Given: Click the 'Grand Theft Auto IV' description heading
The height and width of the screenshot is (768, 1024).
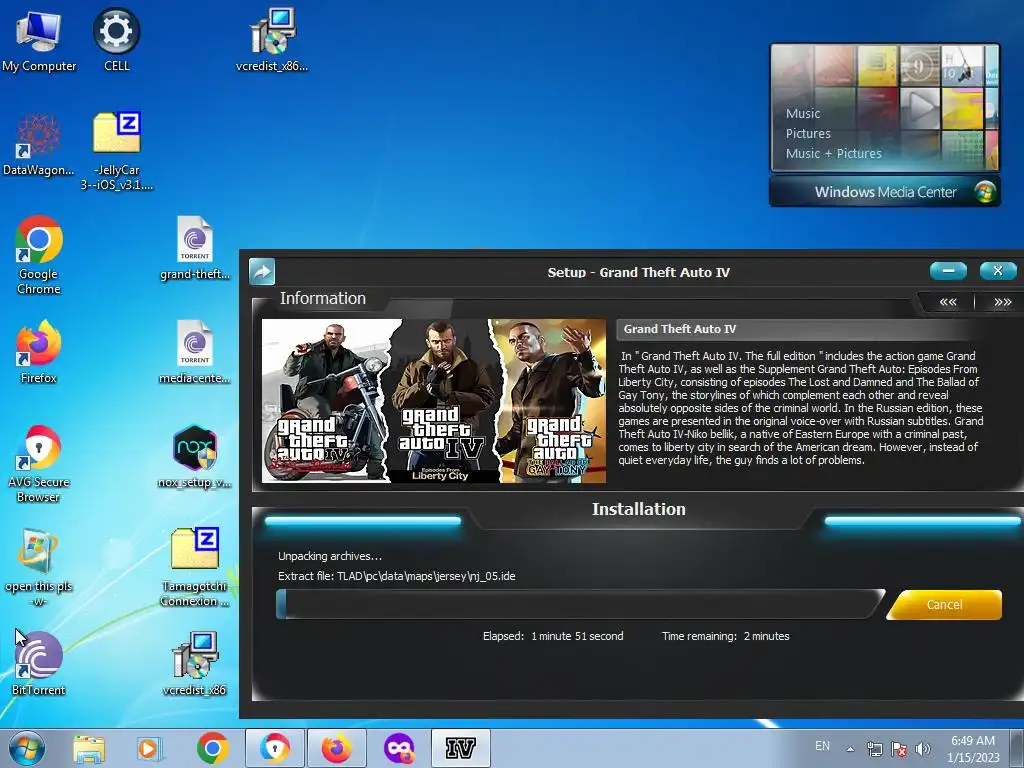Looking at the screenshot, I should click(x=679, y=329).
